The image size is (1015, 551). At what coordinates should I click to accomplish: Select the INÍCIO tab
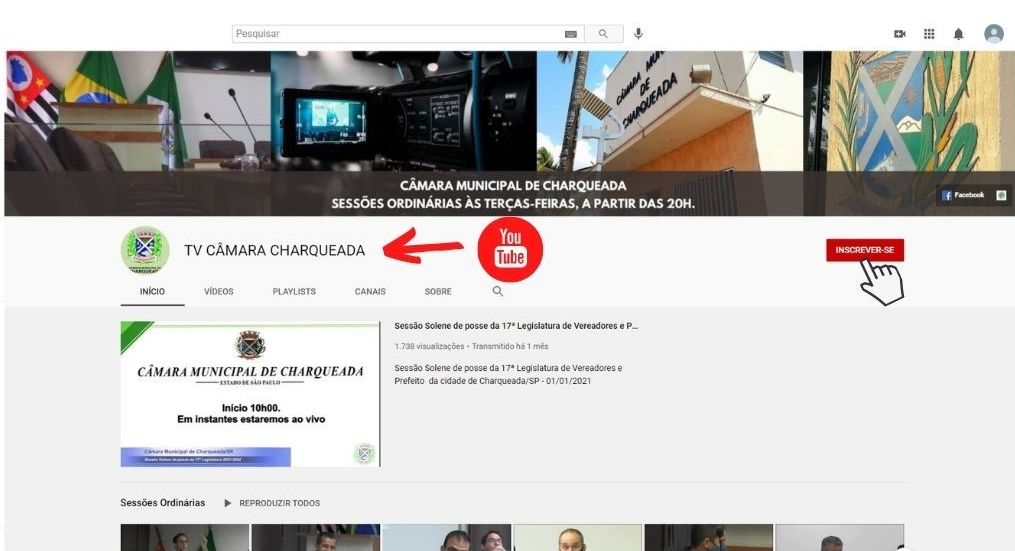(x=152, y=291)
